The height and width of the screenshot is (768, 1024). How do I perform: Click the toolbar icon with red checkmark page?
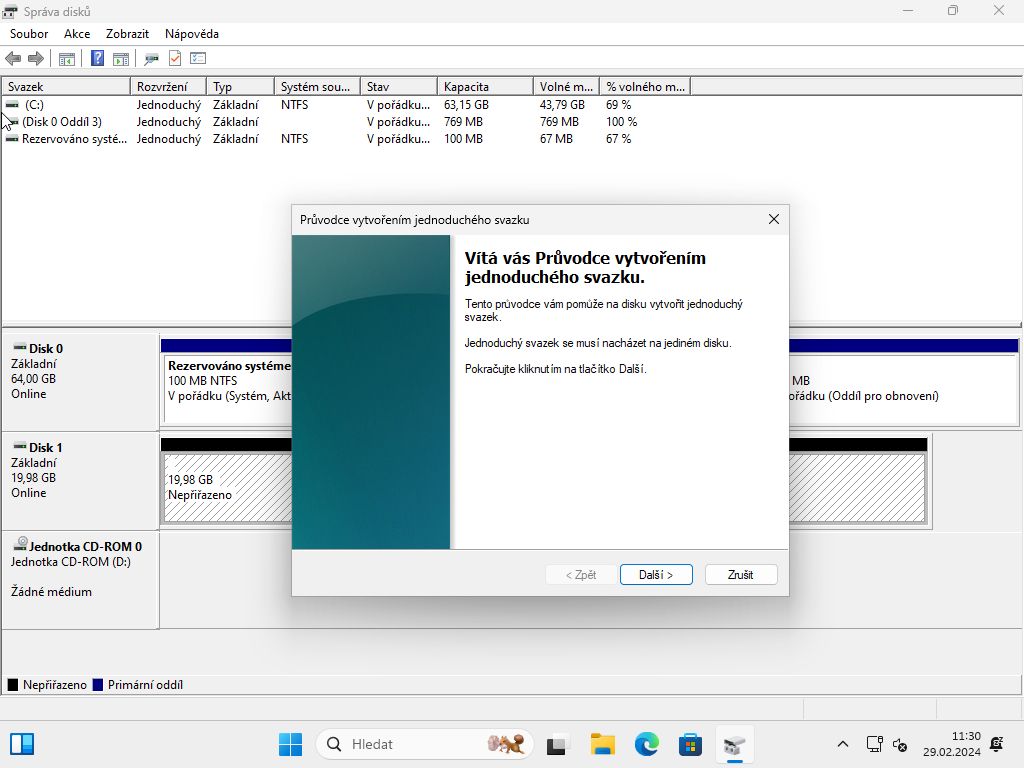point(175,59)
